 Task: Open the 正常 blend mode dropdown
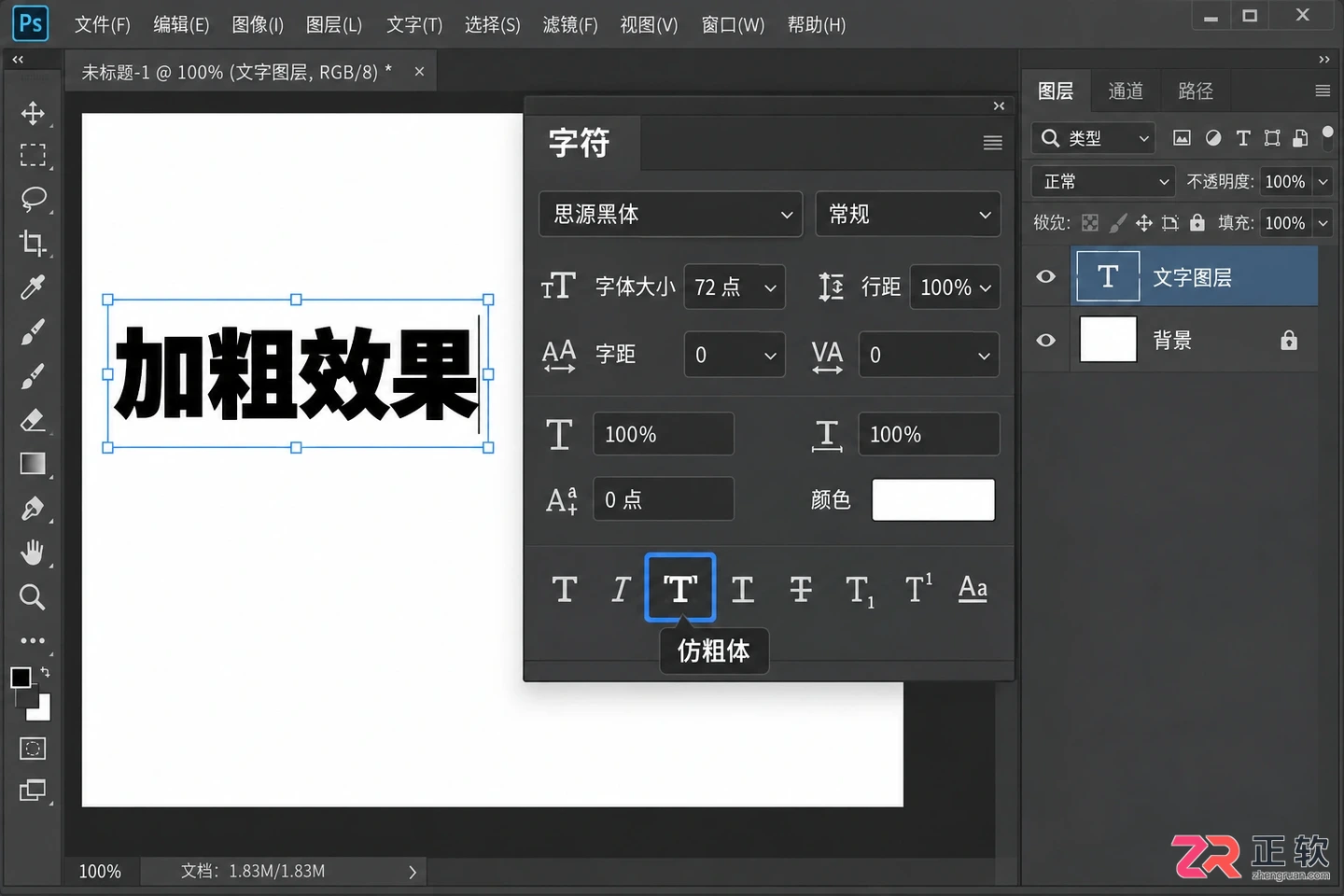point(1103,181)
